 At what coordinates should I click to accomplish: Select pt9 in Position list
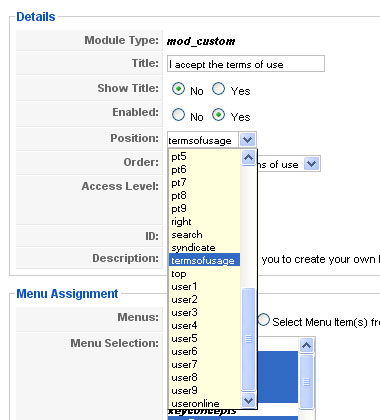click(x=204, y=208)
